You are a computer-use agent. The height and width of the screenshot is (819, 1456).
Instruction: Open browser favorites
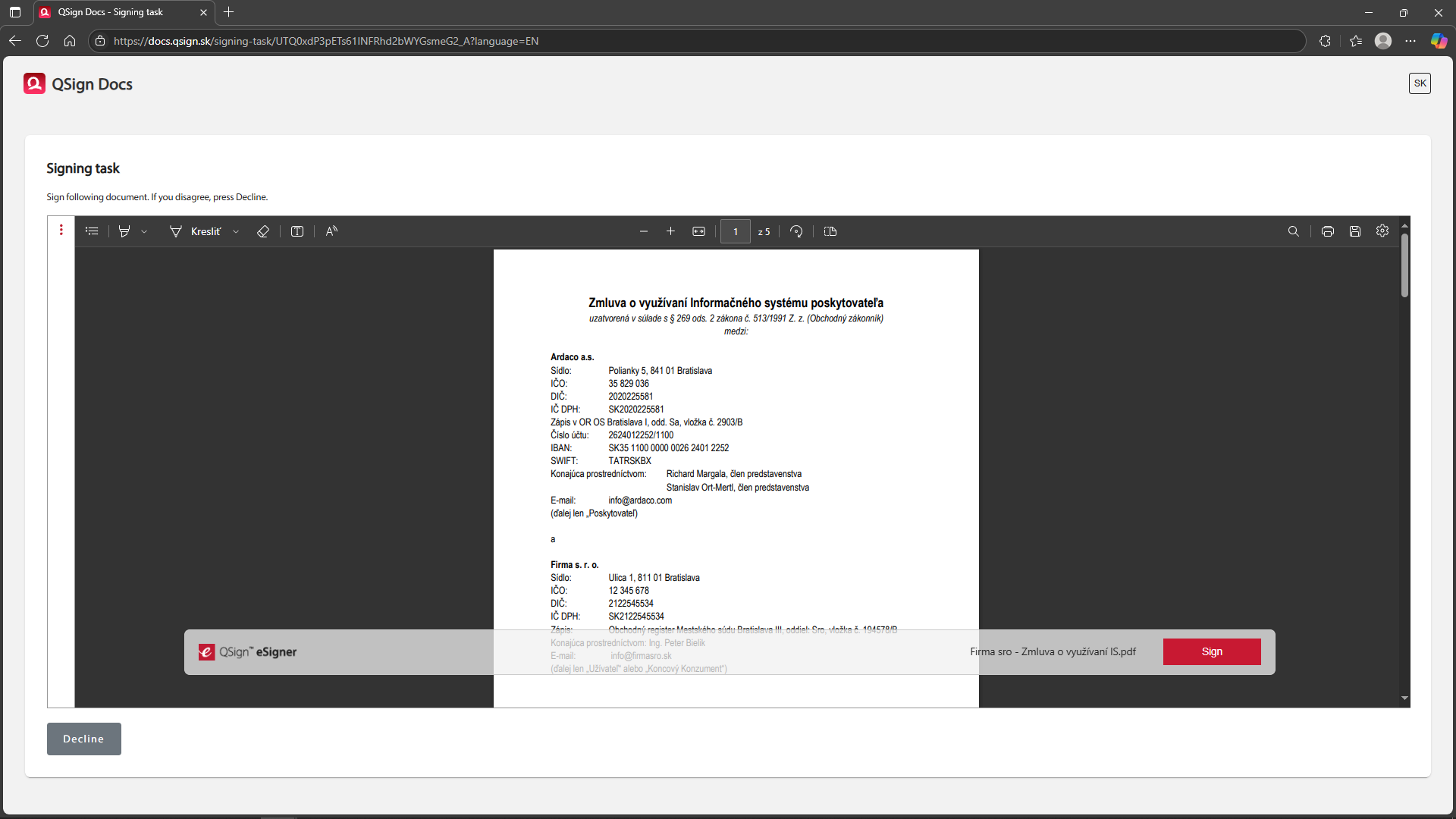pyautogui.click(x=1356, y=41)
